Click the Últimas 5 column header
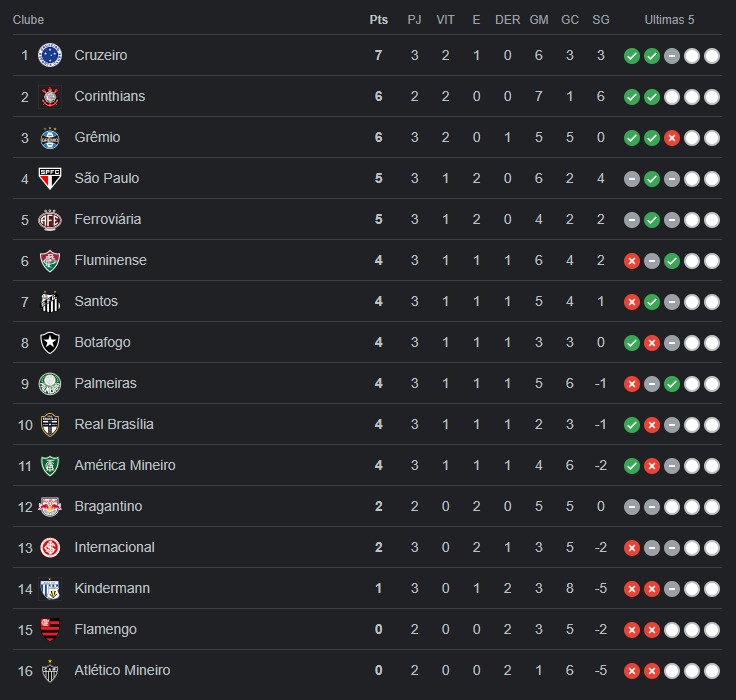This screenshot has height=700, width=736. (669, 20)
